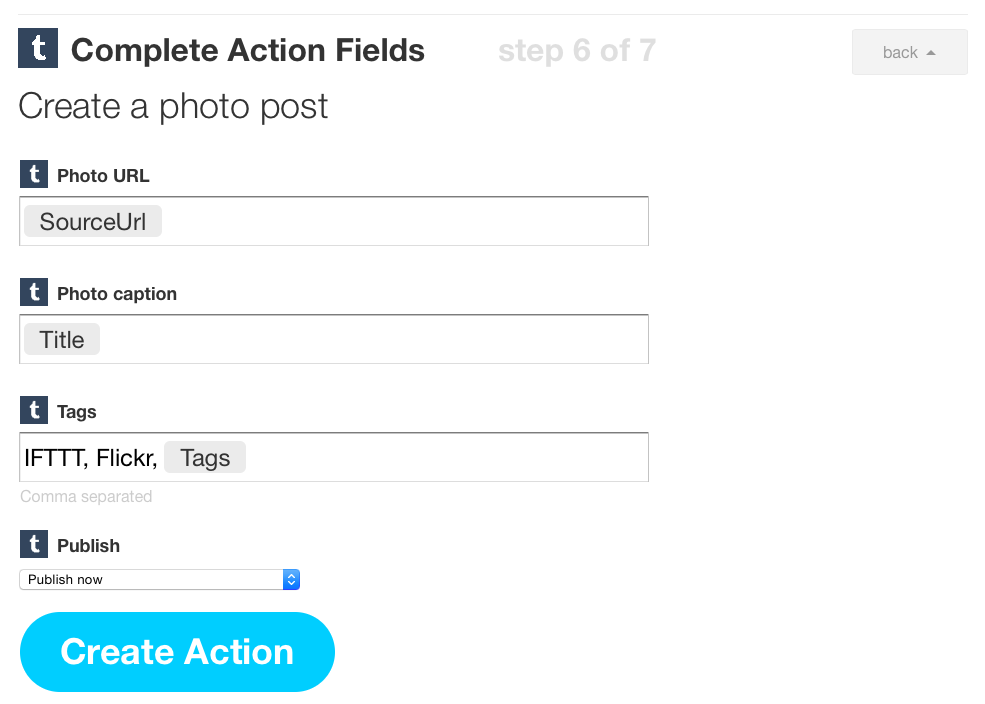Click the step 6 of 7 indicator
This screenshot has height=704, width=985.
[577, 50]
